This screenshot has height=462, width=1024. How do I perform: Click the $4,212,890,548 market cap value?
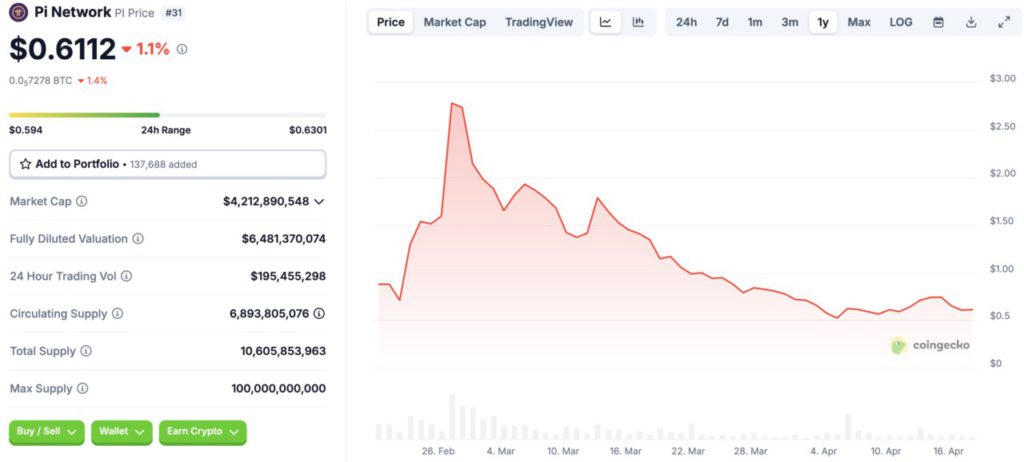click(266, 201)
